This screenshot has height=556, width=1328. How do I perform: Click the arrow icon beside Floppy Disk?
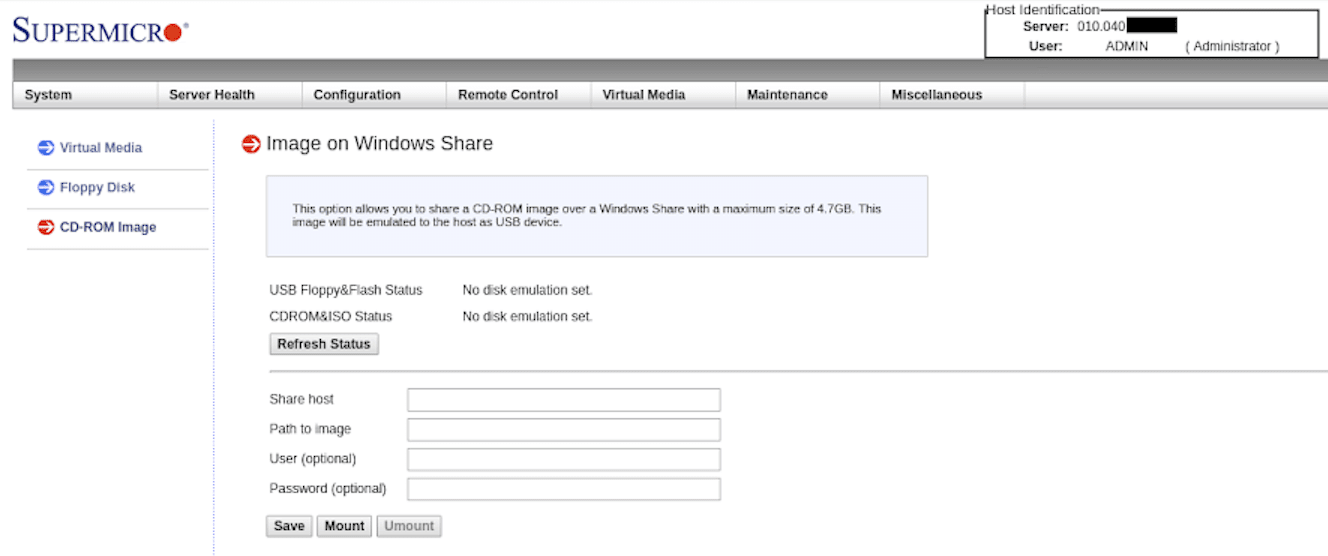(x=46, y=188)
